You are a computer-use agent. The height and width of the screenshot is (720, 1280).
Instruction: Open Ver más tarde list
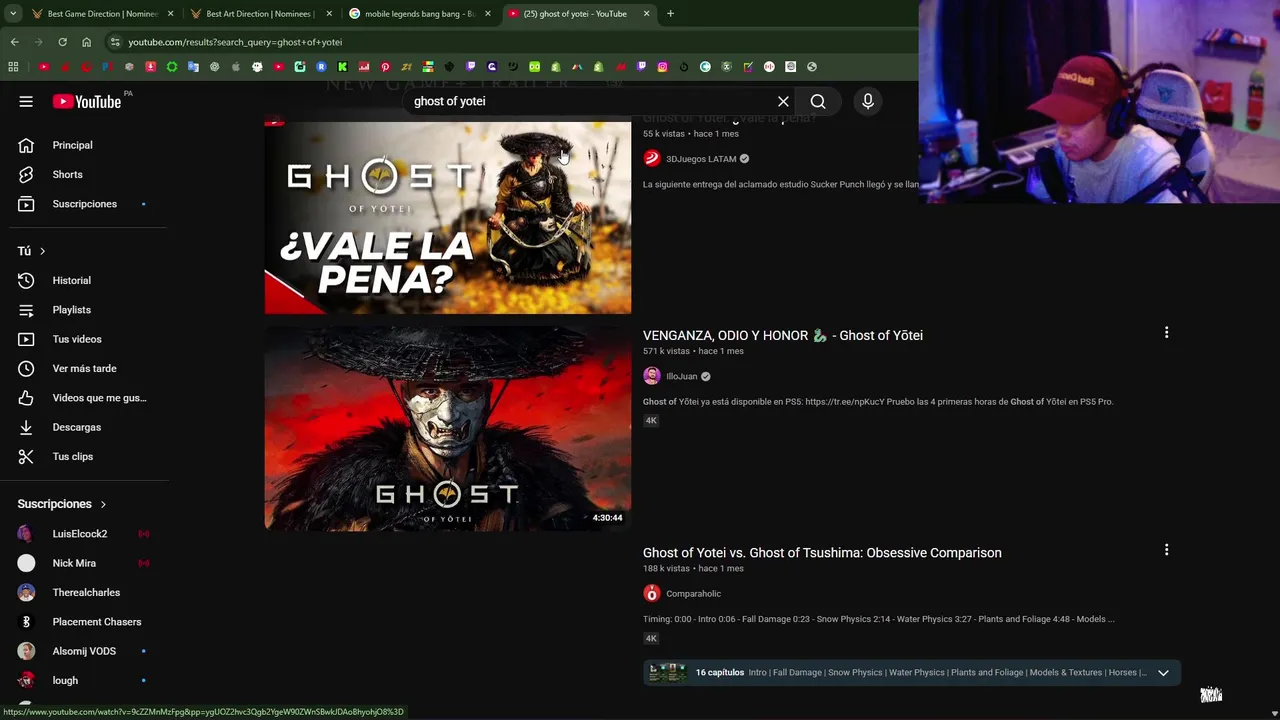(x=85, y=368)
